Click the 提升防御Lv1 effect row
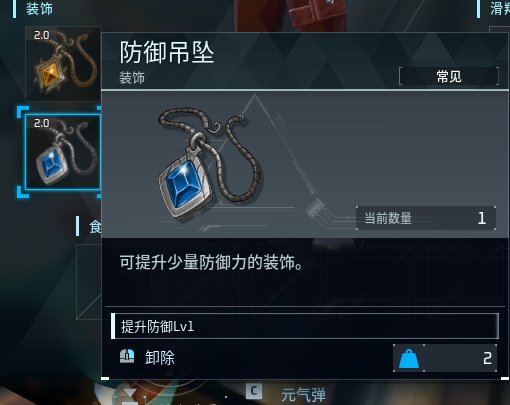 point(305,326)
